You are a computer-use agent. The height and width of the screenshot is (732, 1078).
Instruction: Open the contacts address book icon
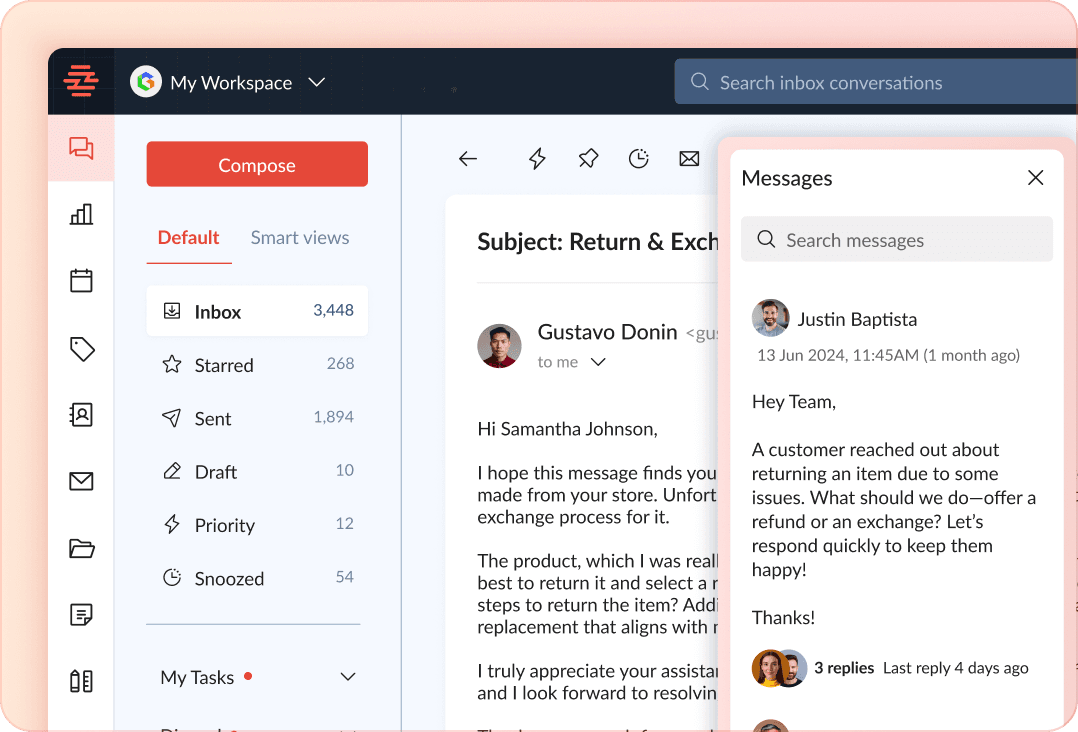(81, 414)
